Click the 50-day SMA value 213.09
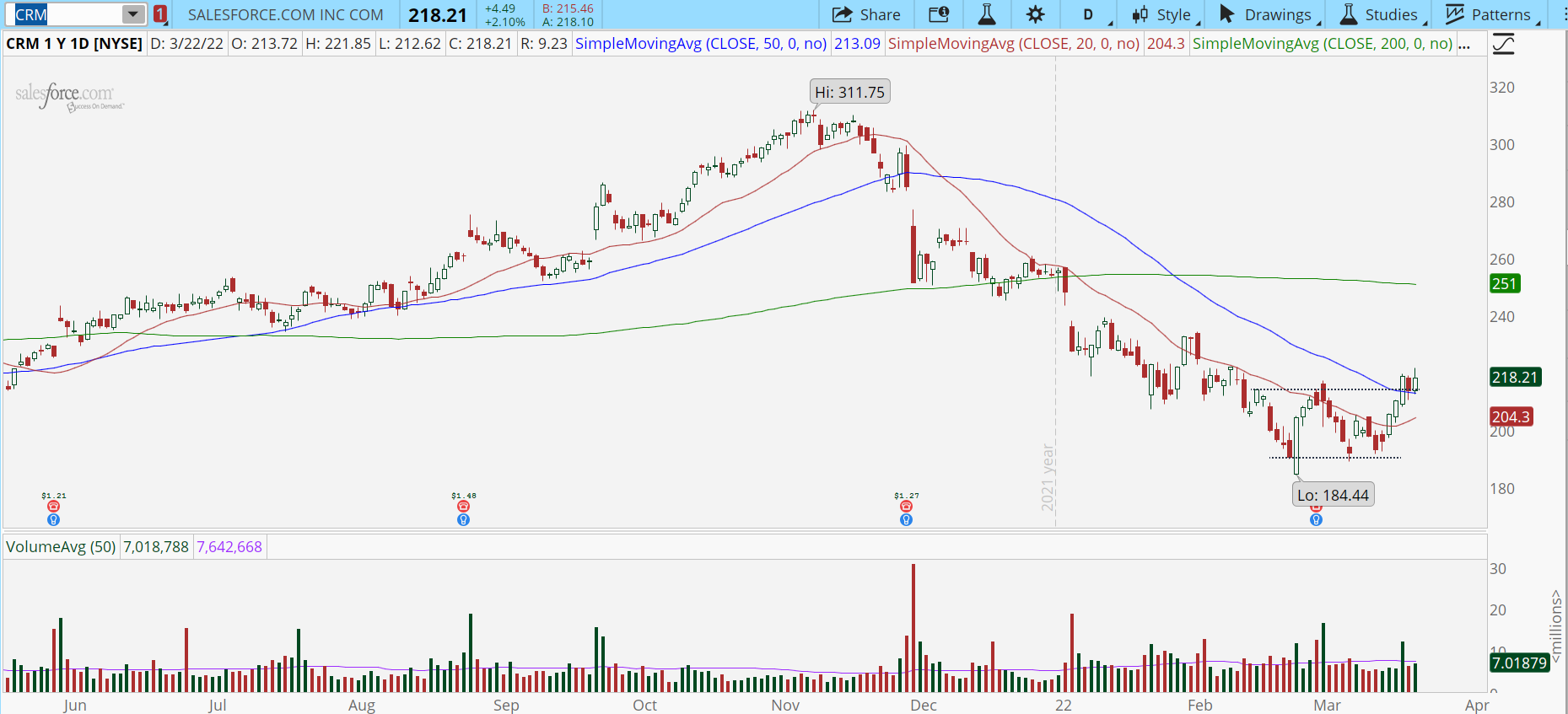This screenshot has height=714, width=1568. (x=857, y=44)
